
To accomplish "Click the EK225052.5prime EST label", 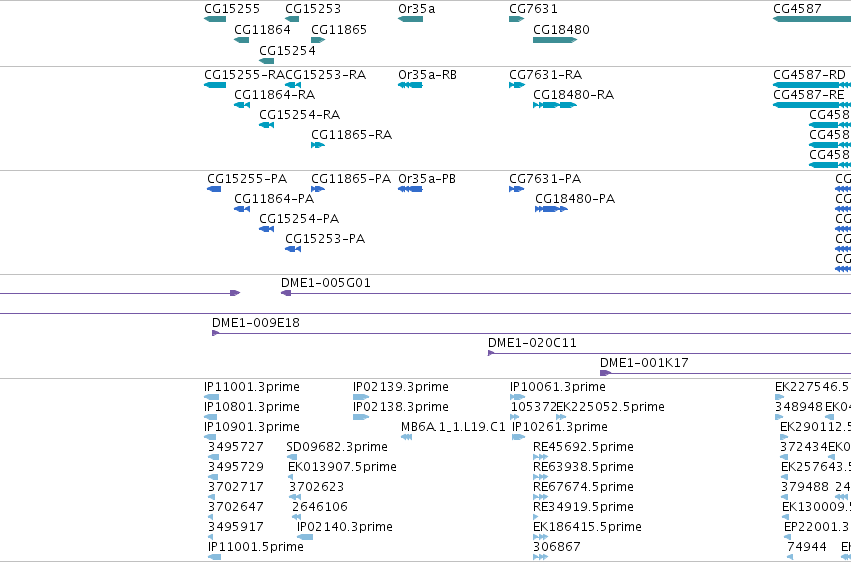I will tap(611, 407).
